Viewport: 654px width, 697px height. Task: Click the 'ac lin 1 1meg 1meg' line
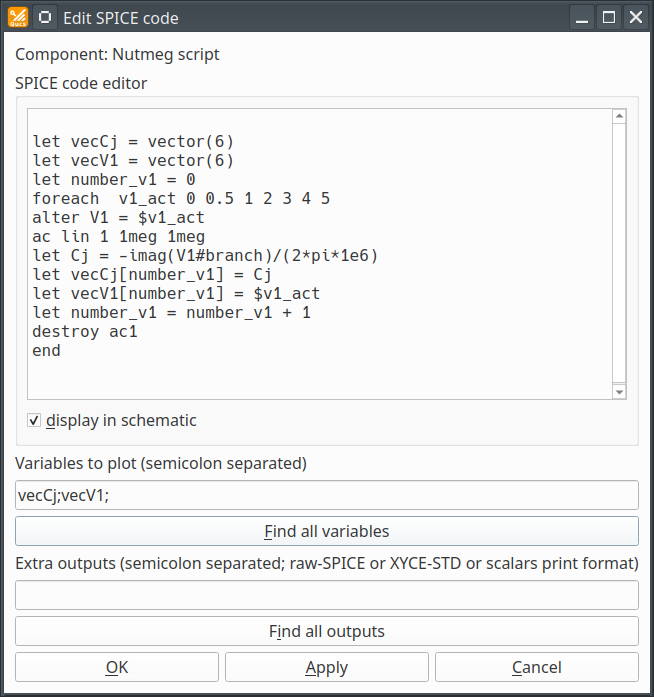(x=118, y=237)
